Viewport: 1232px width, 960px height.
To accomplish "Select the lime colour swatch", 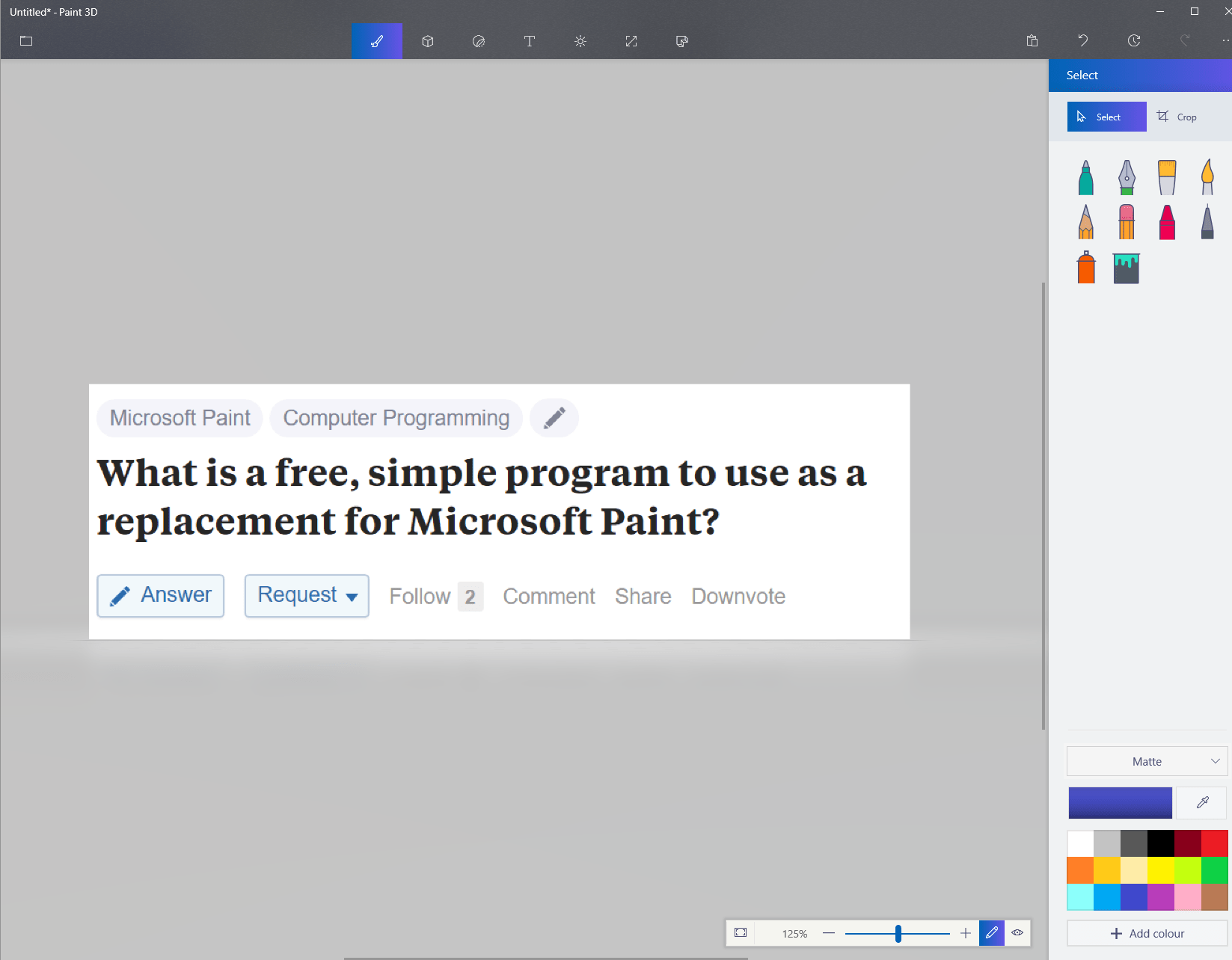I will pos(1188,870).
